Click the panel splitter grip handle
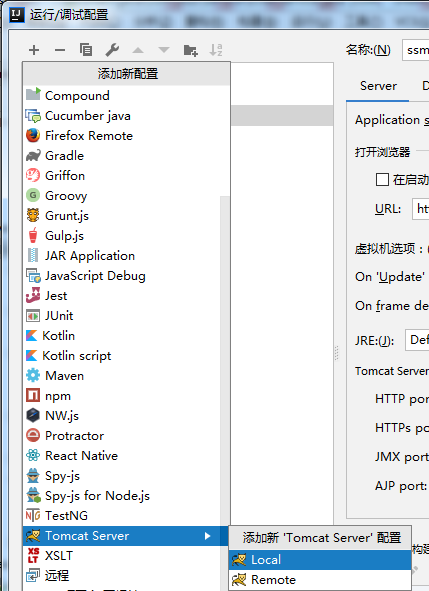Image resolution: width=429 pixels, height=591 pixels. (x=337, y=353)
